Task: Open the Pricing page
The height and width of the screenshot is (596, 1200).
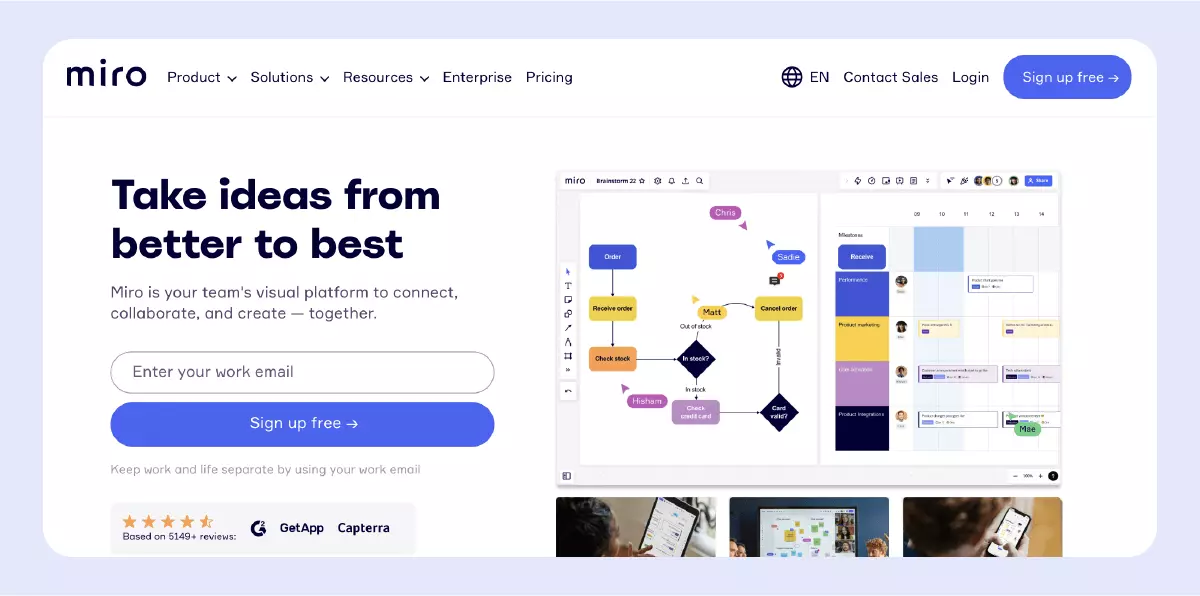Action: click(549, 77)
